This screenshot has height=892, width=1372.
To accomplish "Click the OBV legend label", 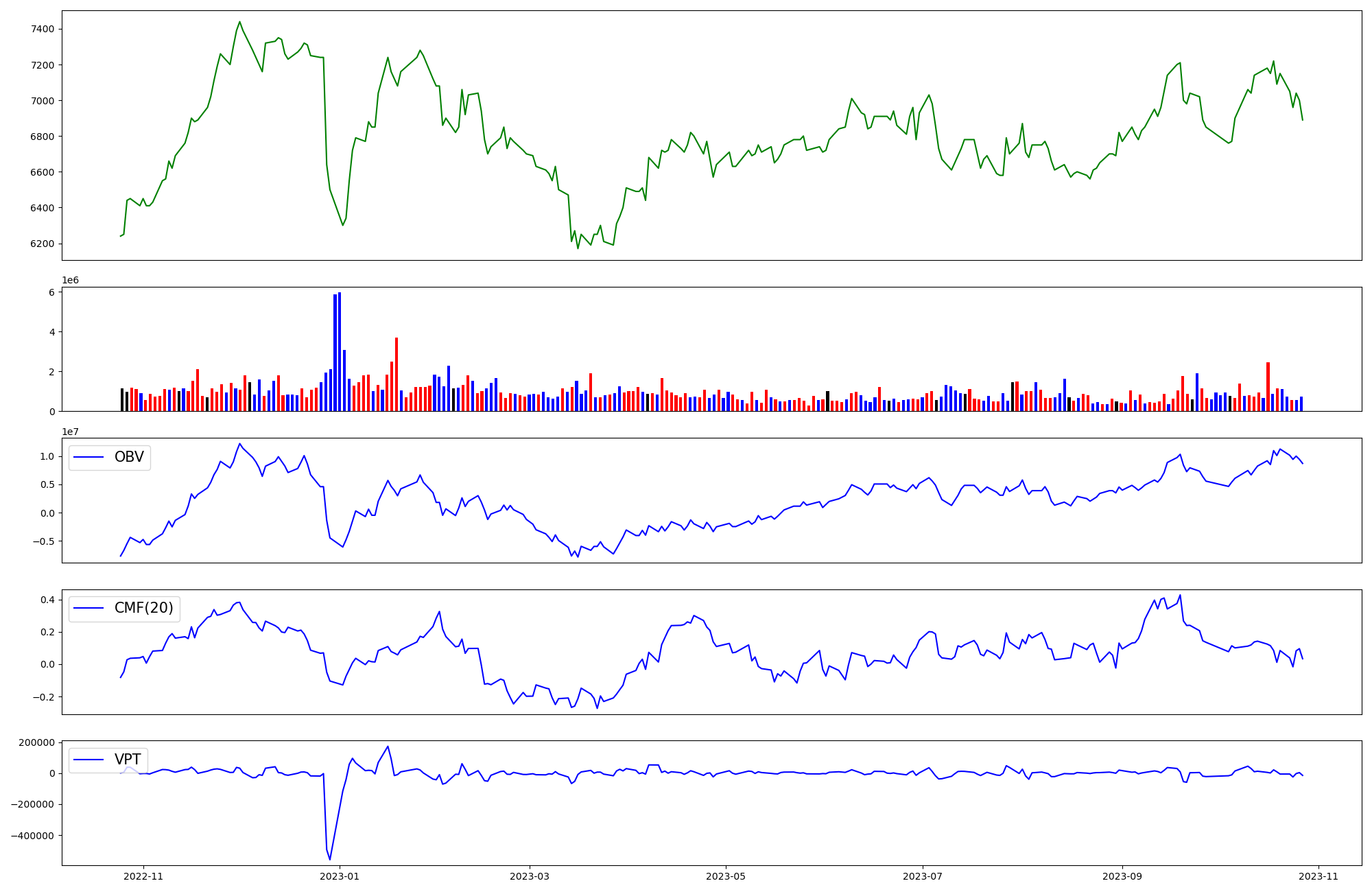I will tap(129, 457).
